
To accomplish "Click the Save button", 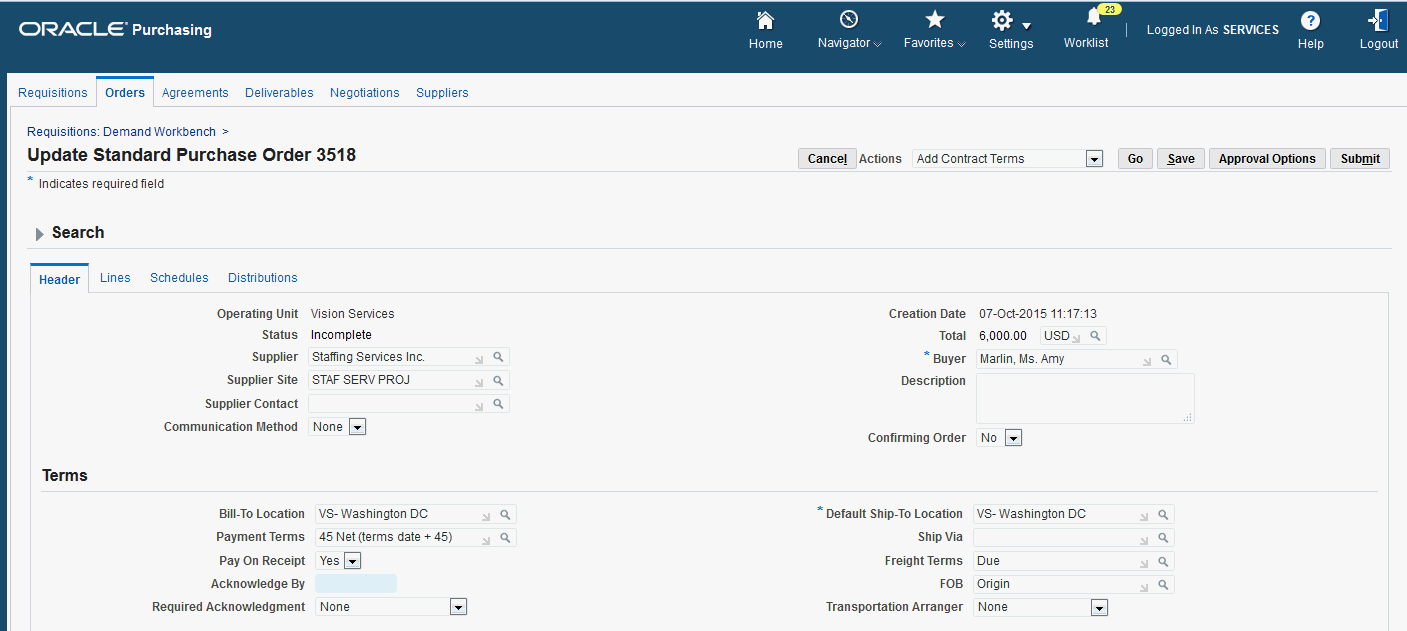I will 1181,159.
